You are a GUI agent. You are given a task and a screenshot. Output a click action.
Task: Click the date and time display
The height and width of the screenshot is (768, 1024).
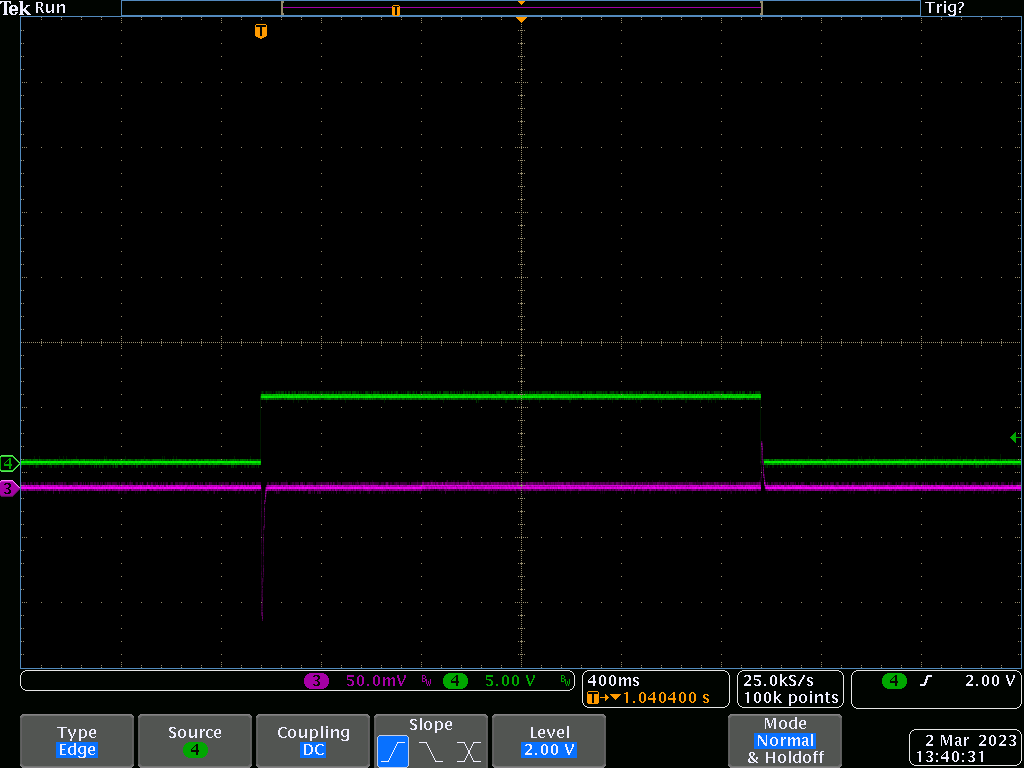pos(964,749)
